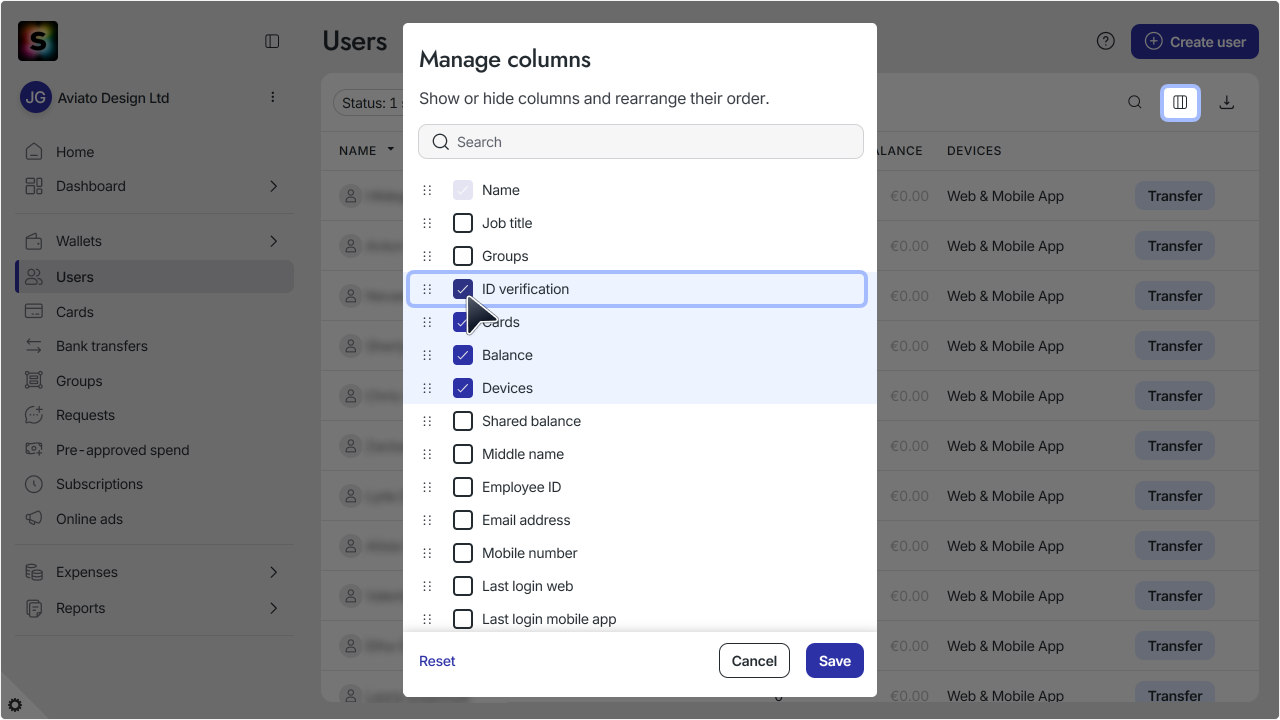Grab the drag handle beside Job title

point(427,223)
